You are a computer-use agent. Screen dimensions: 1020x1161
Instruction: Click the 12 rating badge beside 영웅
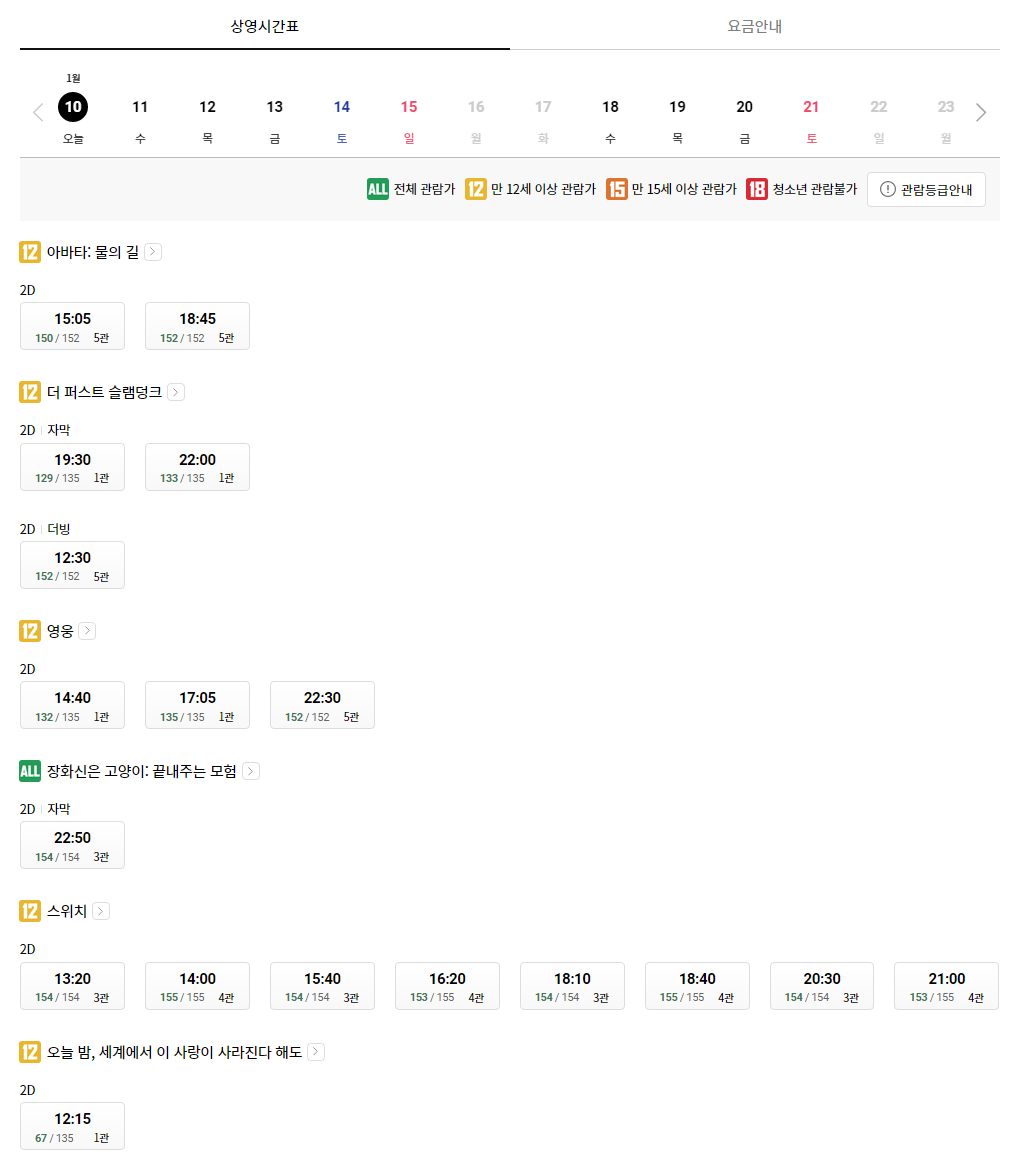(x=30, y=631)
